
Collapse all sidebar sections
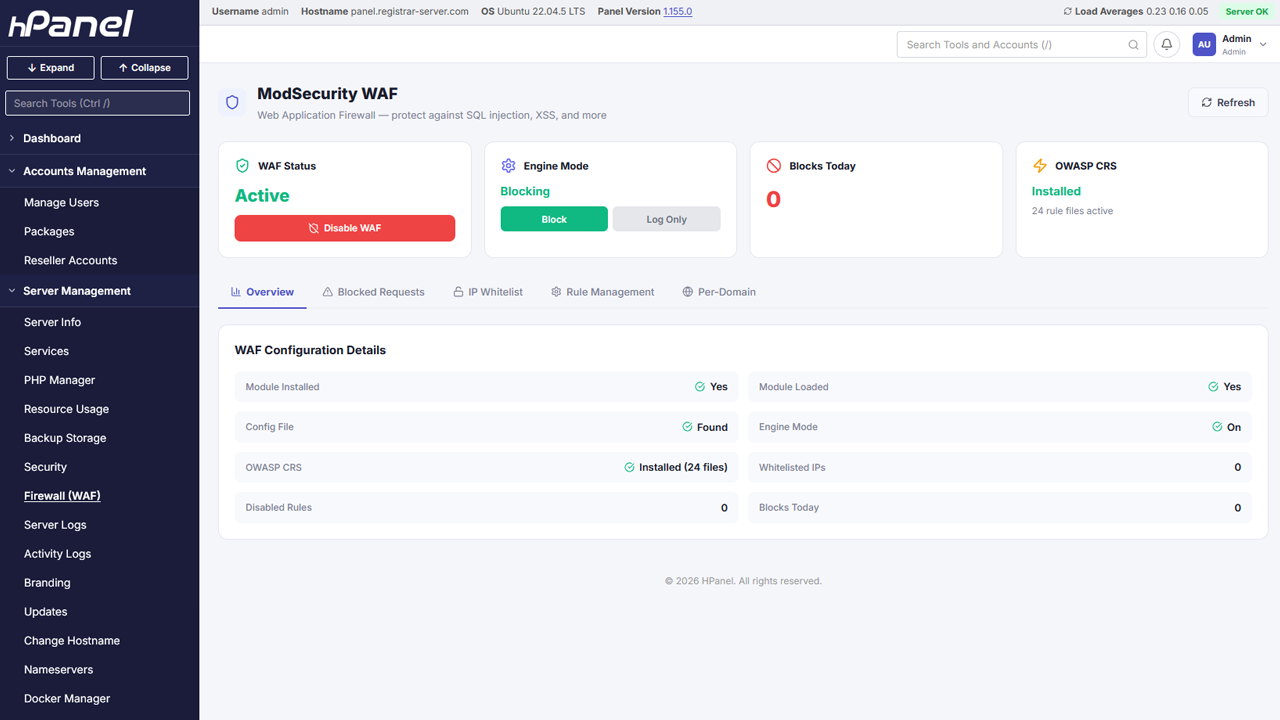[144, 68]
